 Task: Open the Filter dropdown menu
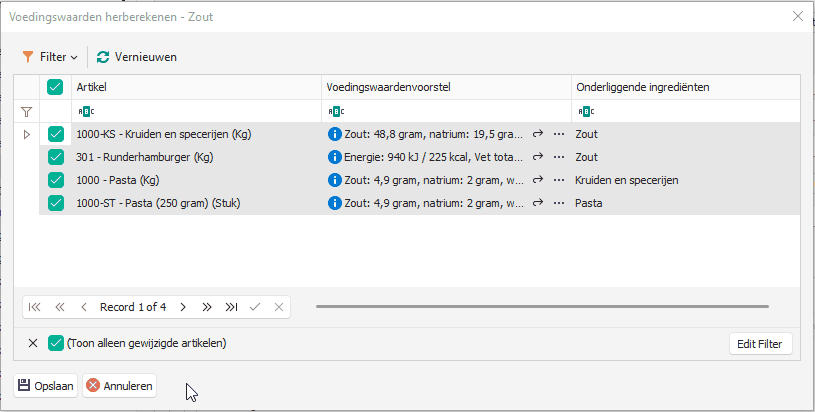(x=50, y=57)
